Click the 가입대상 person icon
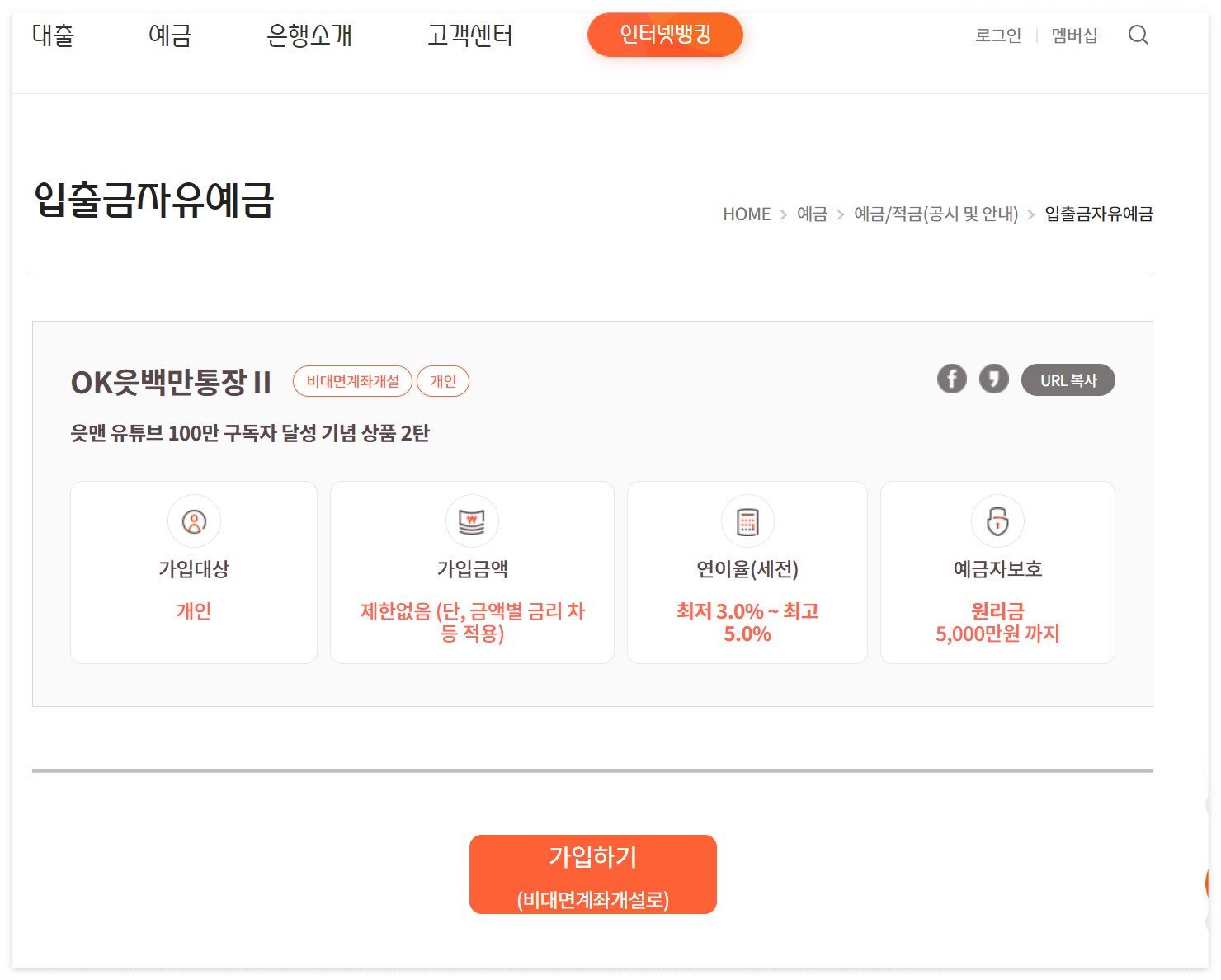The height and width of the screenshot is (980, 1221). point(194,521)
